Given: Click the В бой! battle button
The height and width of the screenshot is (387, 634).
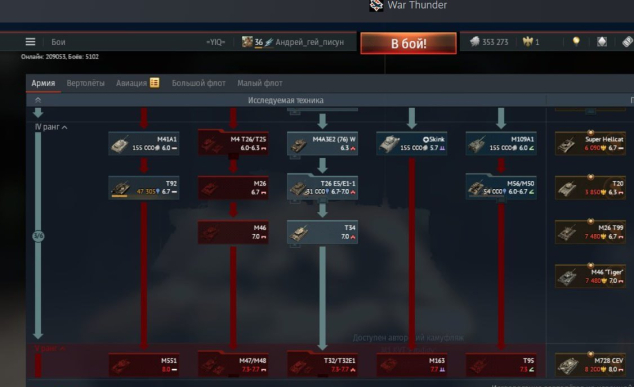Looking at the screenshot, I should (408, 43).
